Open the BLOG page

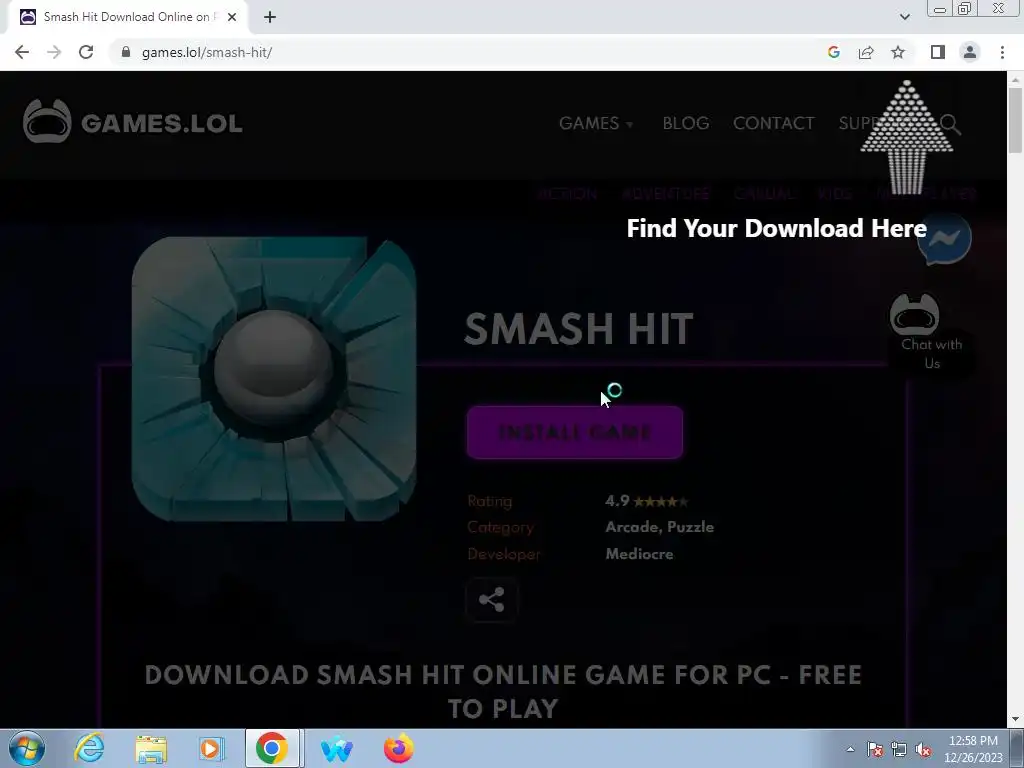pyautogui.click(x=686, y=123)
